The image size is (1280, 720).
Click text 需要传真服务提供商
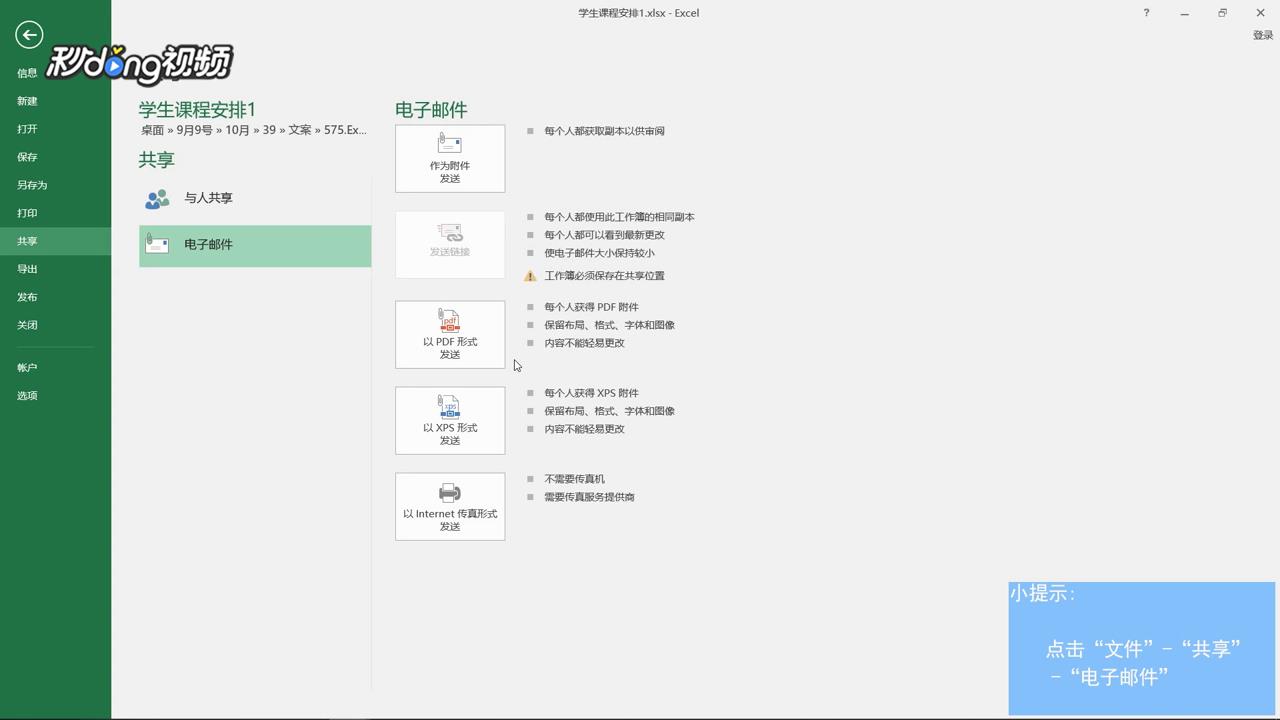click(589, 497)
